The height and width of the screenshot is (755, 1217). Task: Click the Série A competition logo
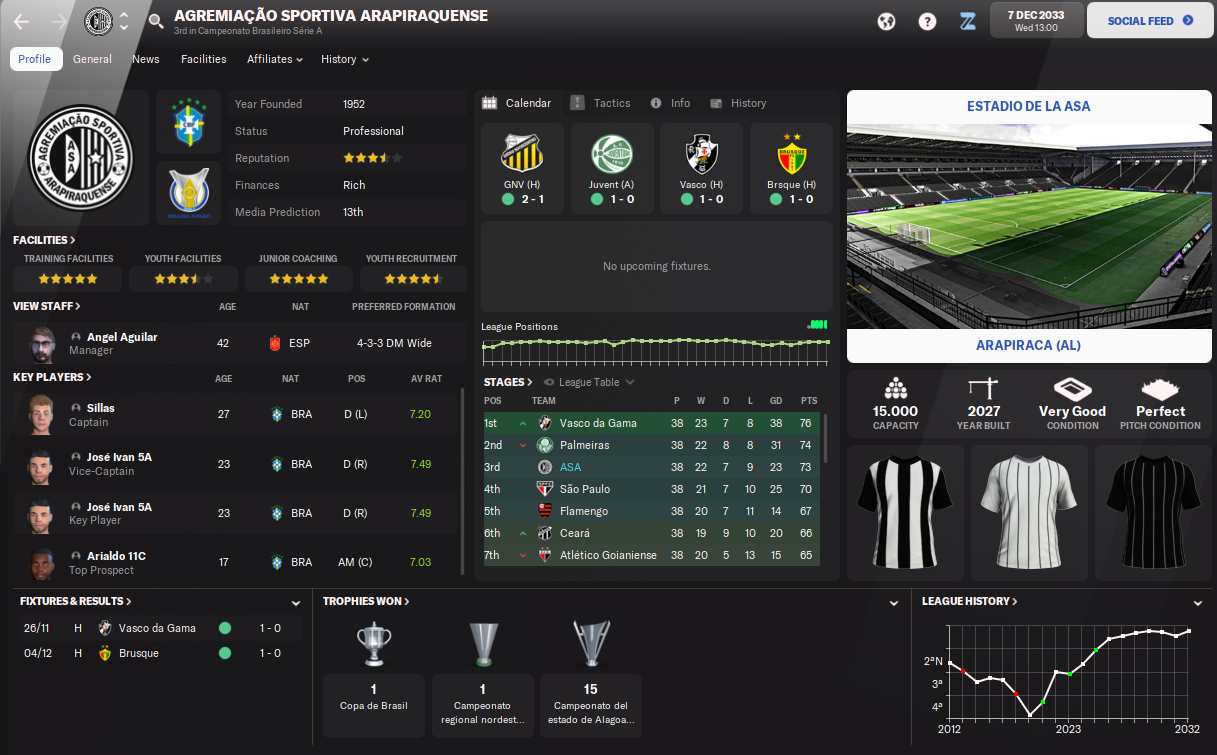coord(188,193)
